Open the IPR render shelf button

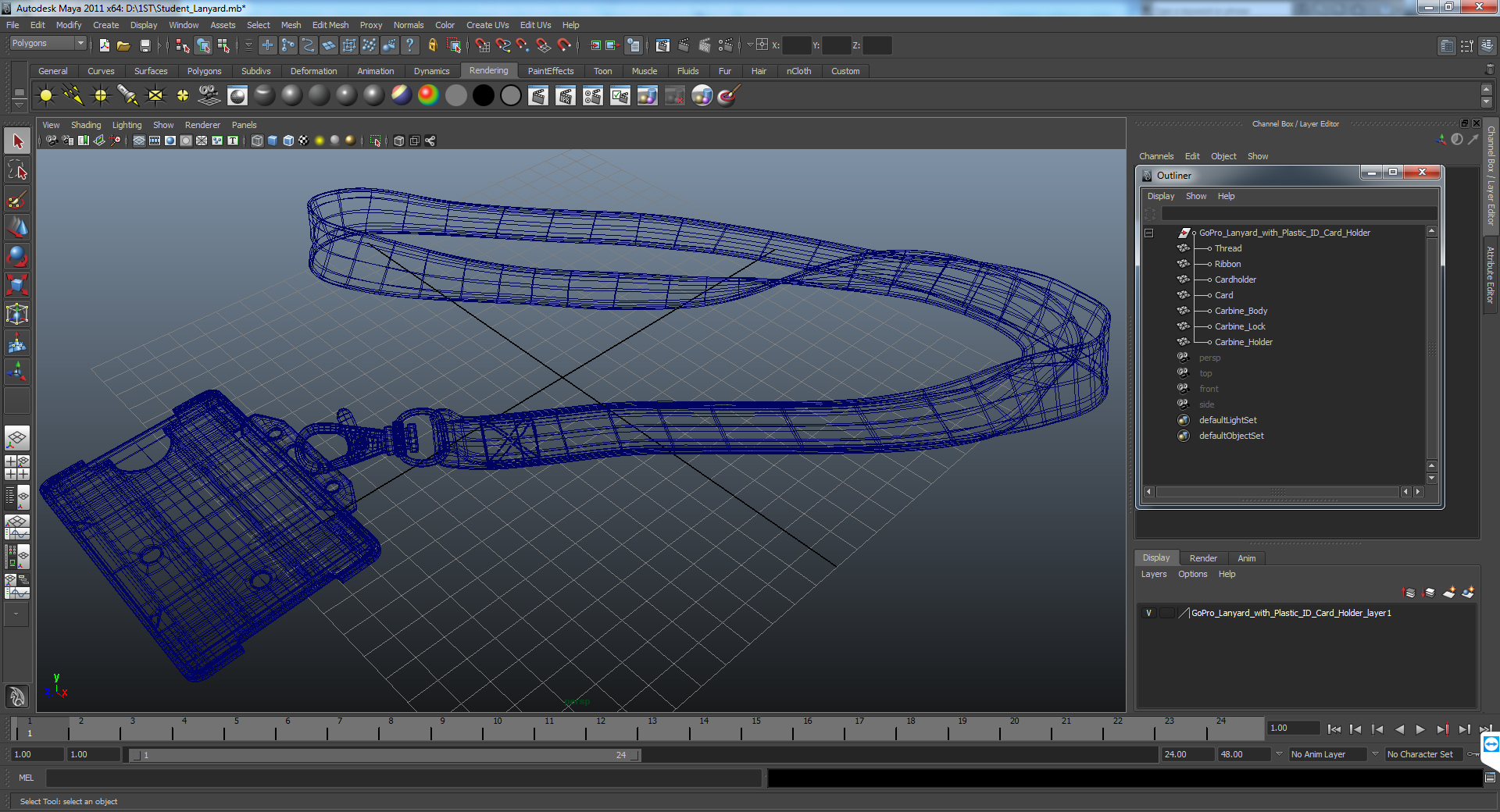click(566, 96)
